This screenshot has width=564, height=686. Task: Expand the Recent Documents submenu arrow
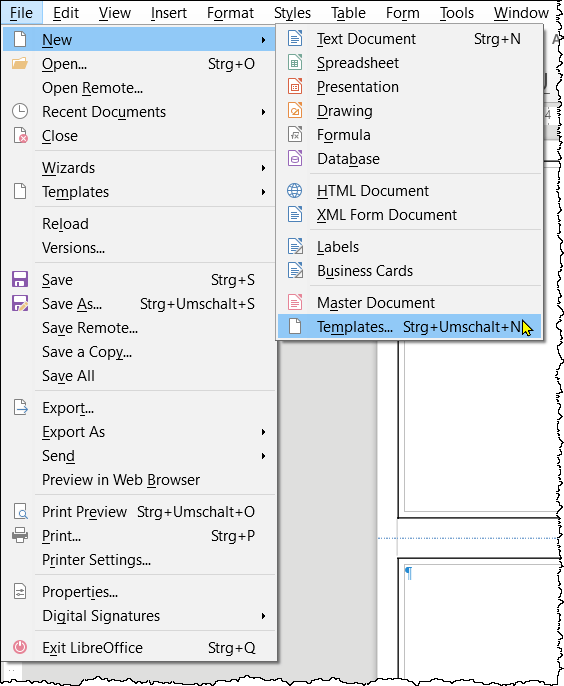[x=263, y=112]
